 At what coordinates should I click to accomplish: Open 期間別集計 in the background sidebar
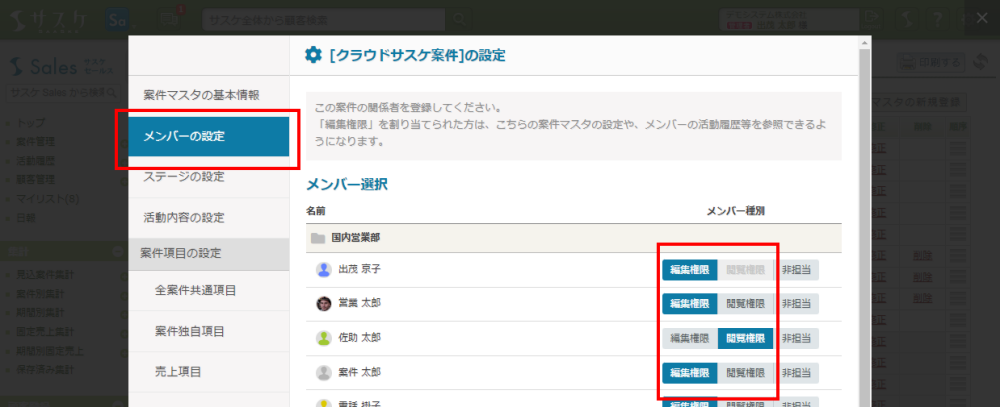(41, 313)
